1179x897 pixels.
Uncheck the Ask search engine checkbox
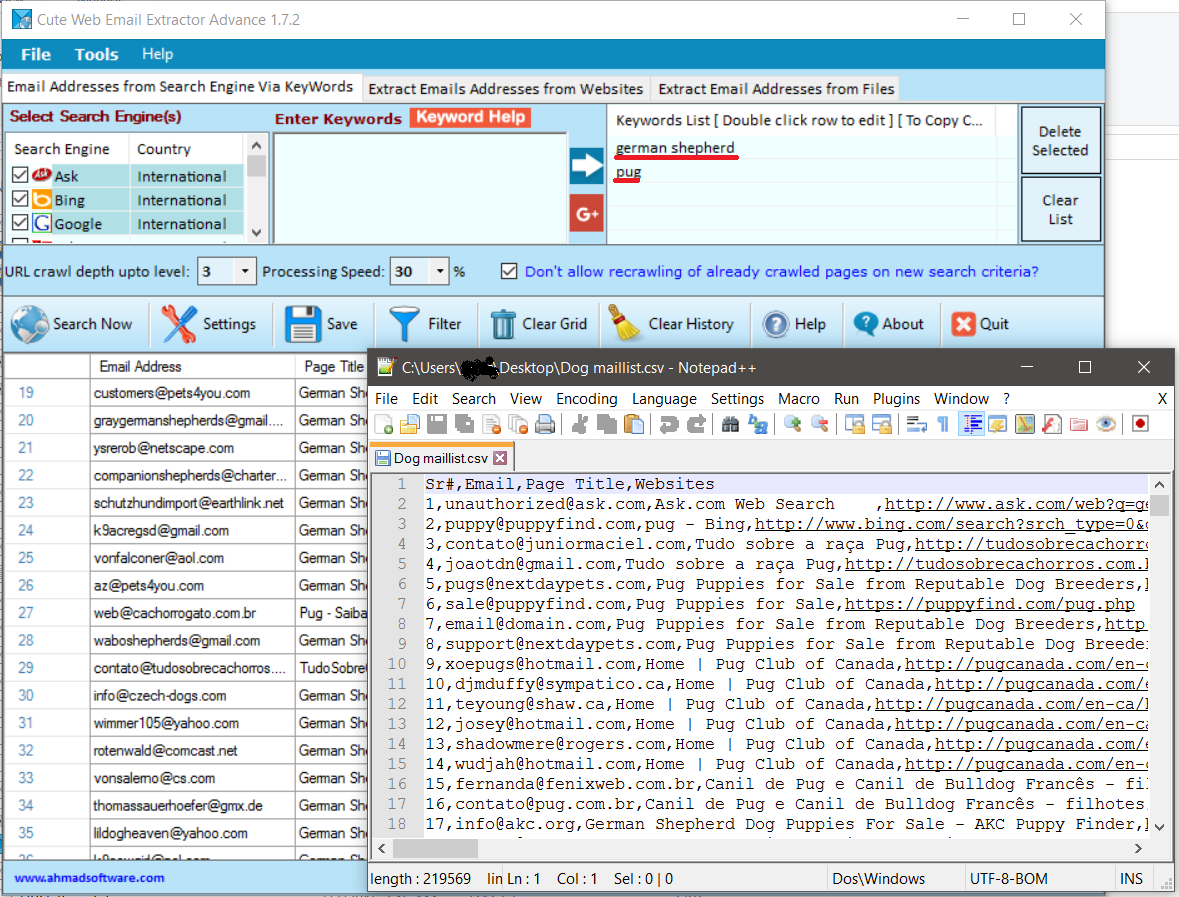(x=20, y=175)
